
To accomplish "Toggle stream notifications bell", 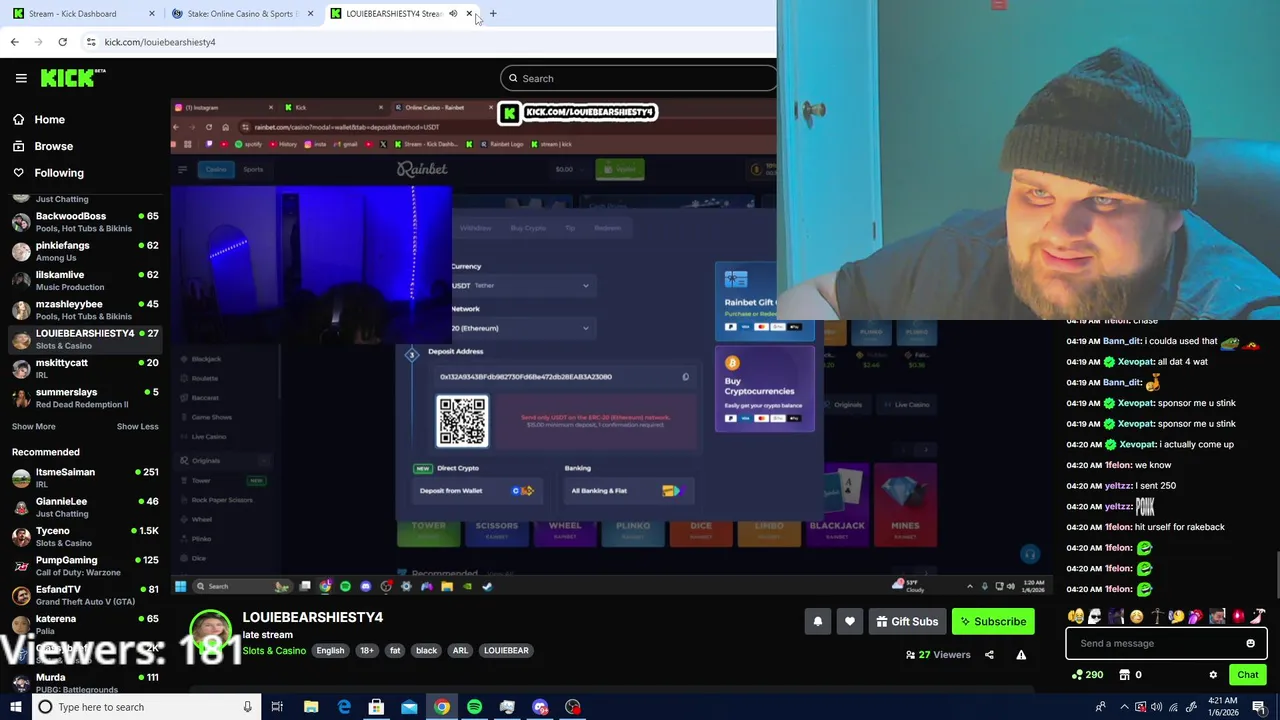I will pos(817,621).
